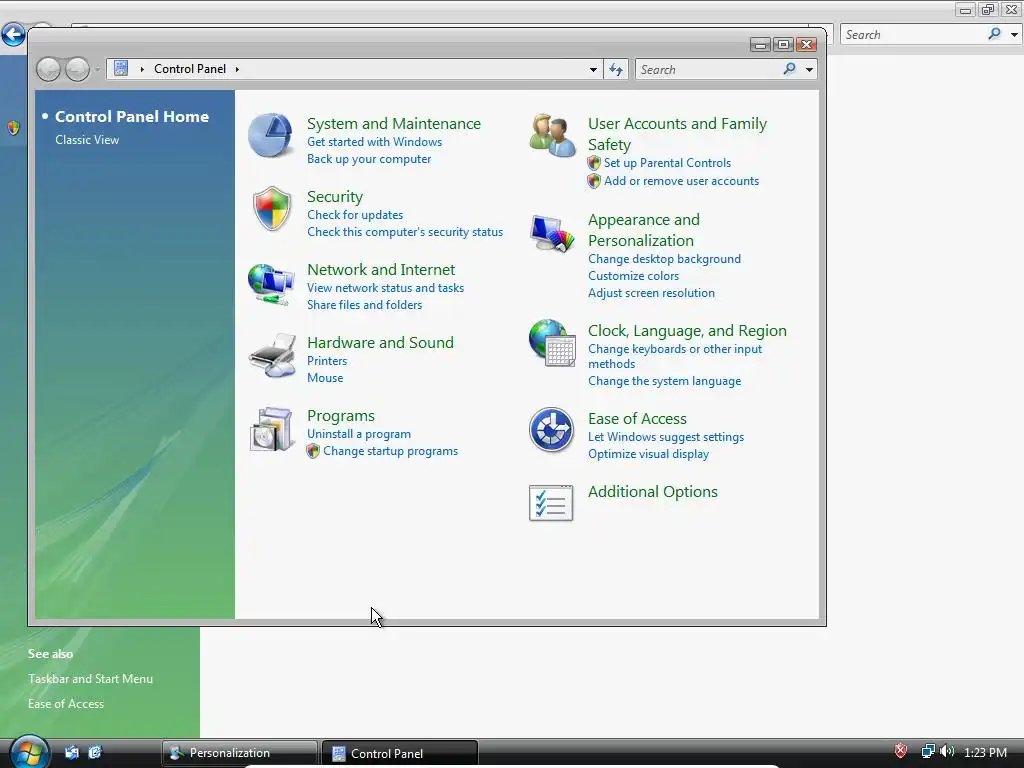Viewport: 1024px width, 768px height.
Task: Open the Additional Options heading
Action: click(652, 492)
